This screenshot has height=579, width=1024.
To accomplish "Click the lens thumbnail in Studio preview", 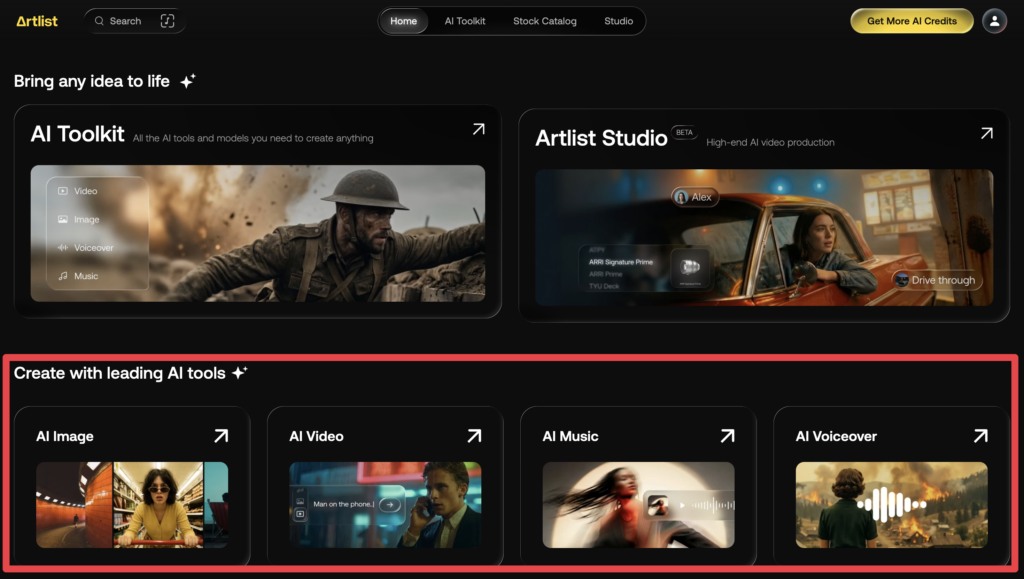I will (x=690, y=267).
